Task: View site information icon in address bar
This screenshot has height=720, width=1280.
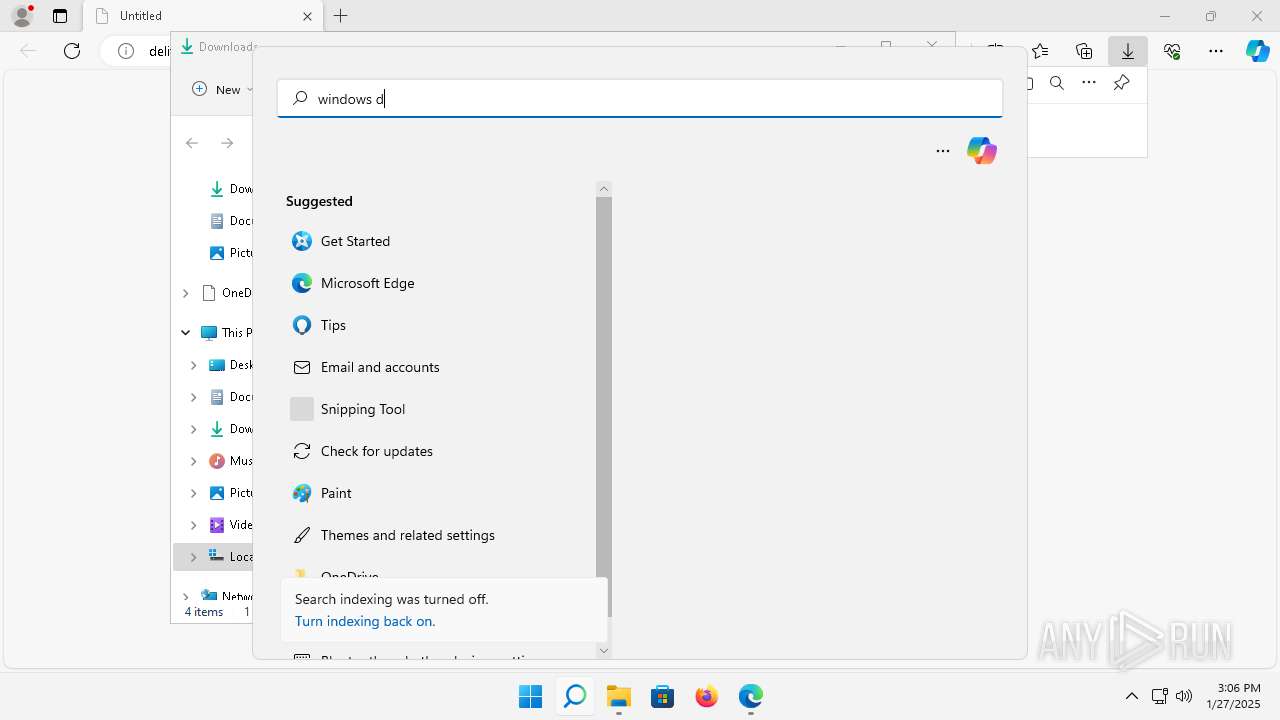Action: 126,51
